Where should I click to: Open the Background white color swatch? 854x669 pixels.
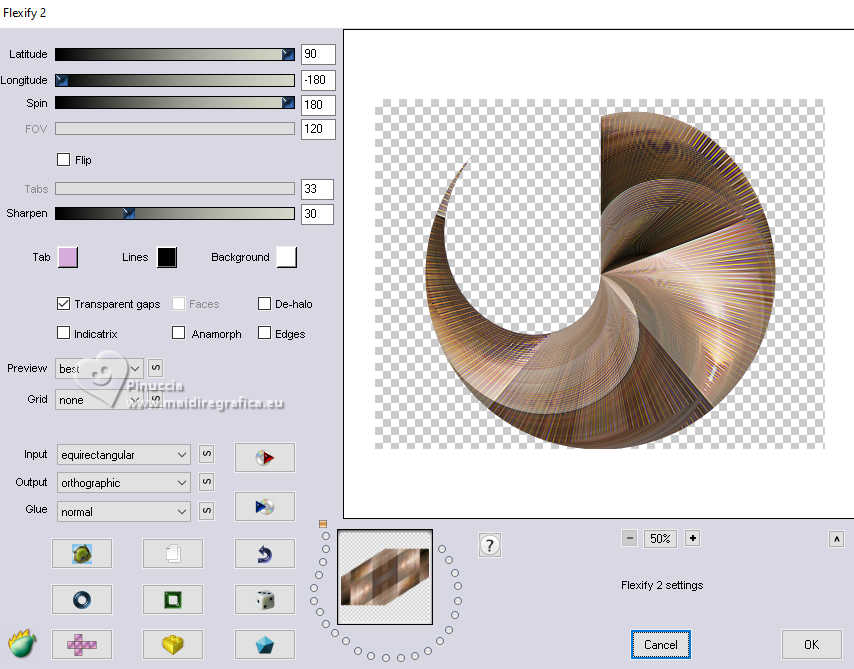click(x=286, y=257)
